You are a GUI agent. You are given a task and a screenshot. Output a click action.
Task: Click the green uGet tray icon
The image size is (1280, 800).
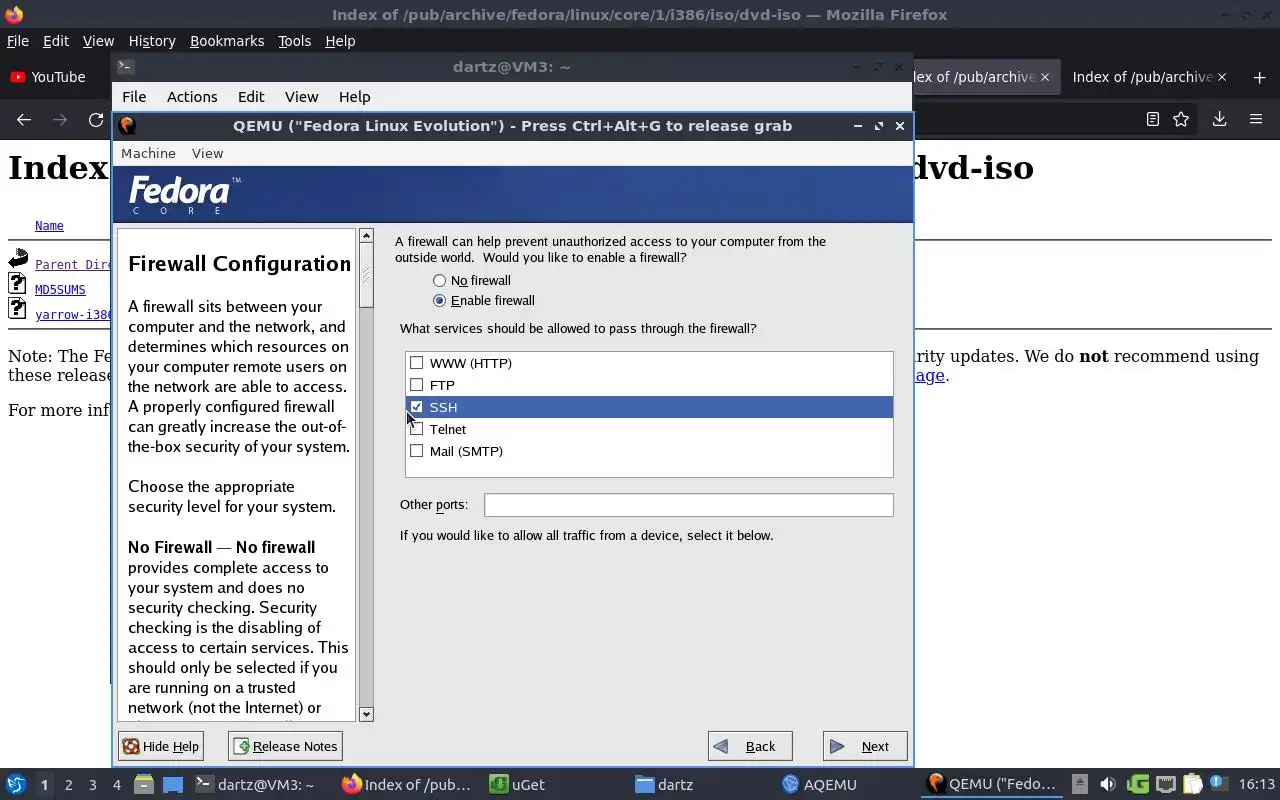click(x=1137, y=784)
